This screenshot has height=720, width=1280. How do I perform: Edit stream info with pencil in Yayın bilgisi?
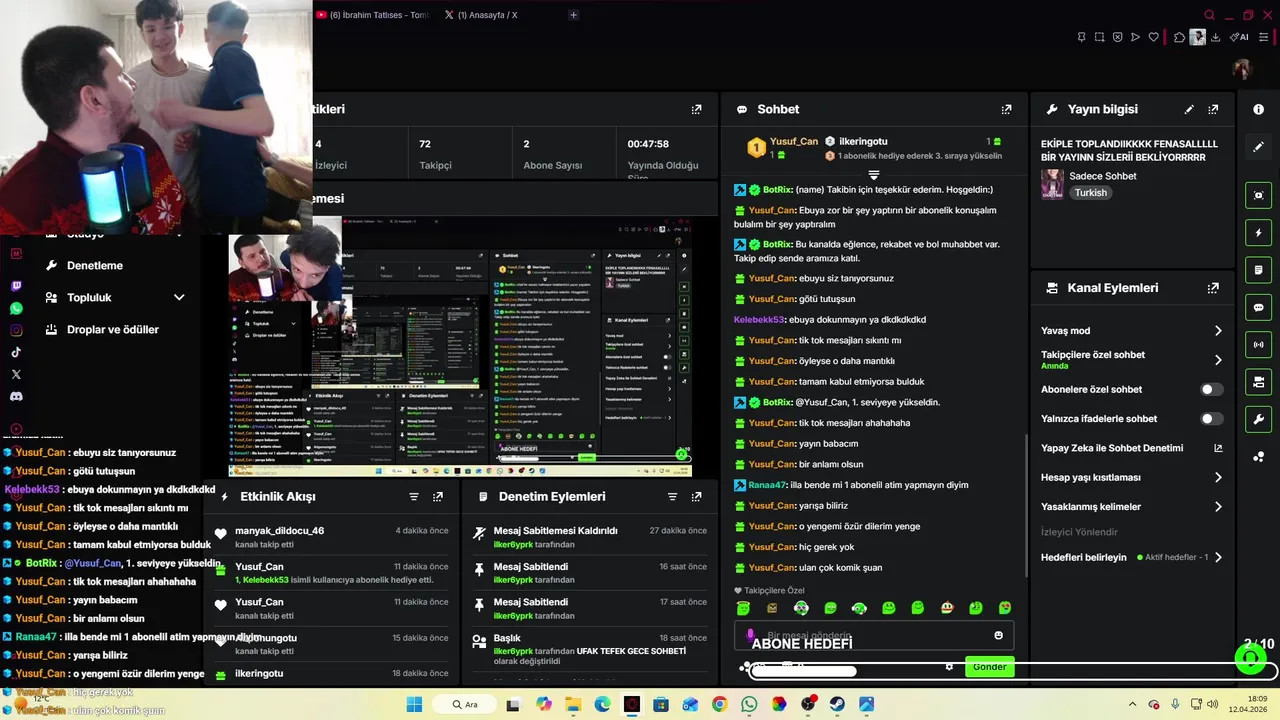[x=1189, y=109]
